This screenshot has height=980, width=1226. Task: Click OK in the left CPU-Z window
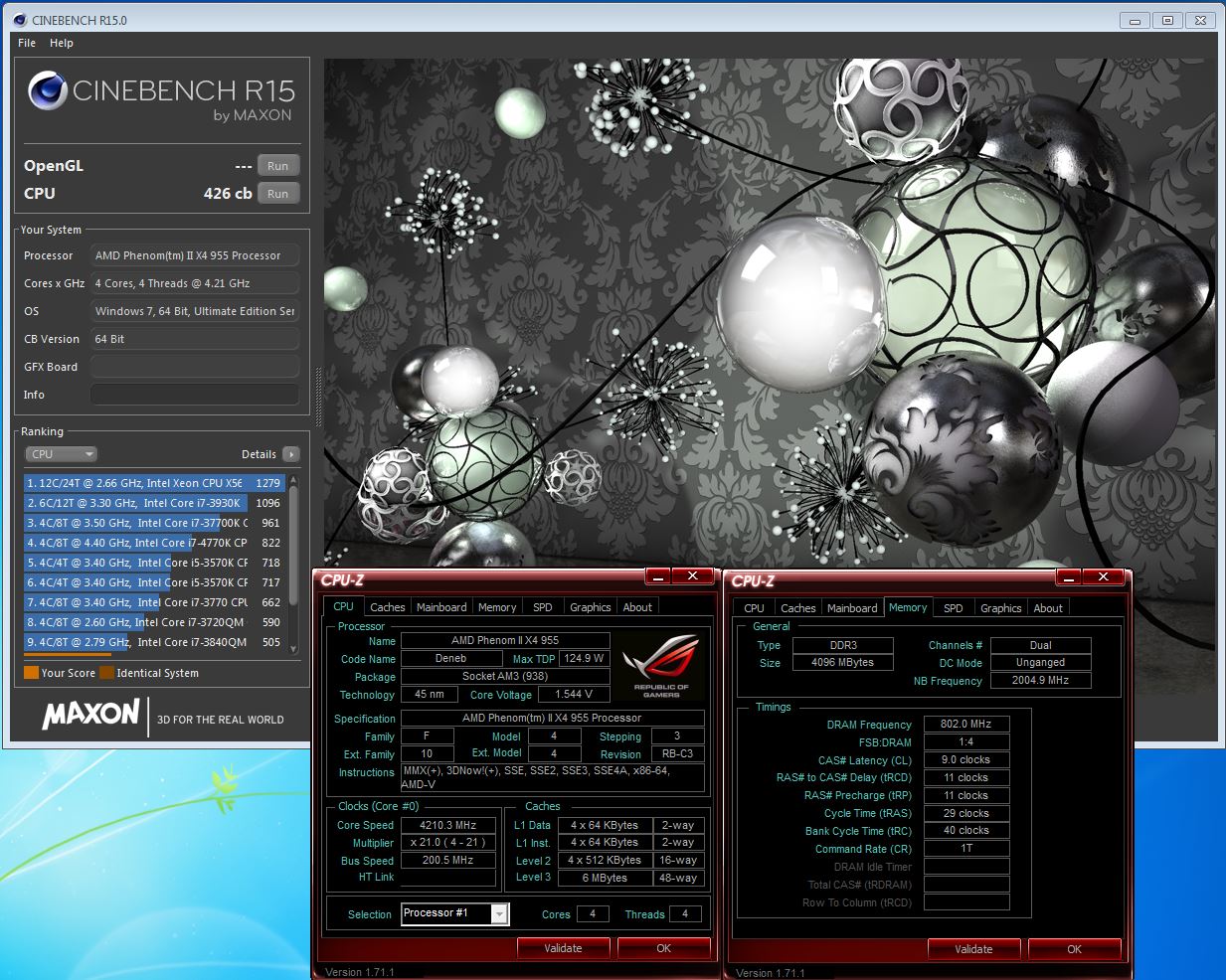coord(663,948)
